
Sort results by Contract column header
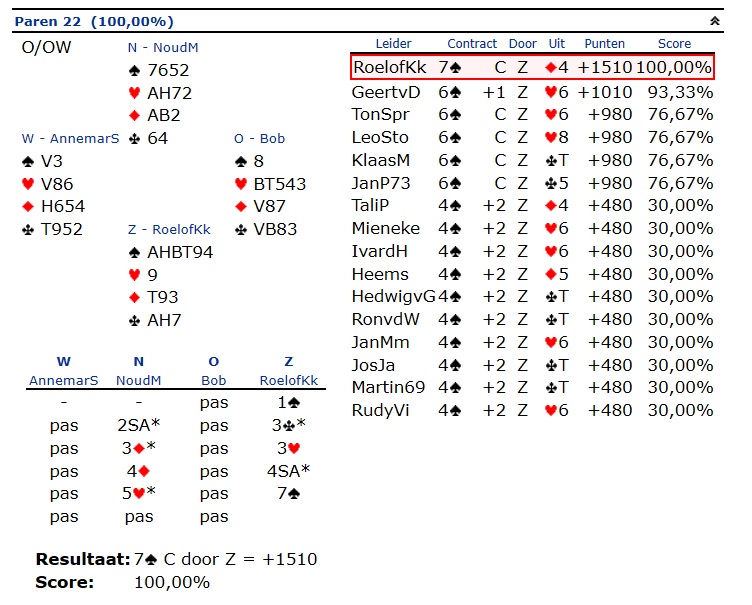coord(472,44)
